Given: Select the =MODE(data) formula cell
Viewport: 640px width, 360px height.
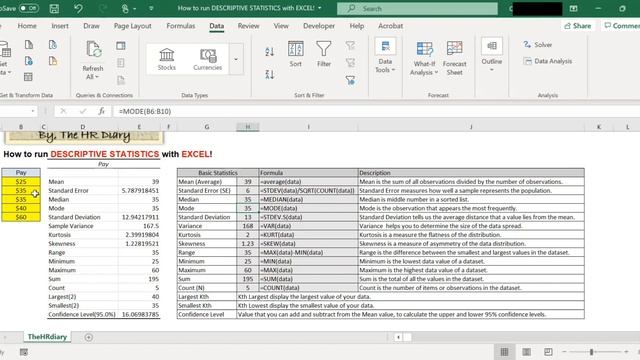Looking at the screenshot, I should pyautogui.click(x=308, y=208).
